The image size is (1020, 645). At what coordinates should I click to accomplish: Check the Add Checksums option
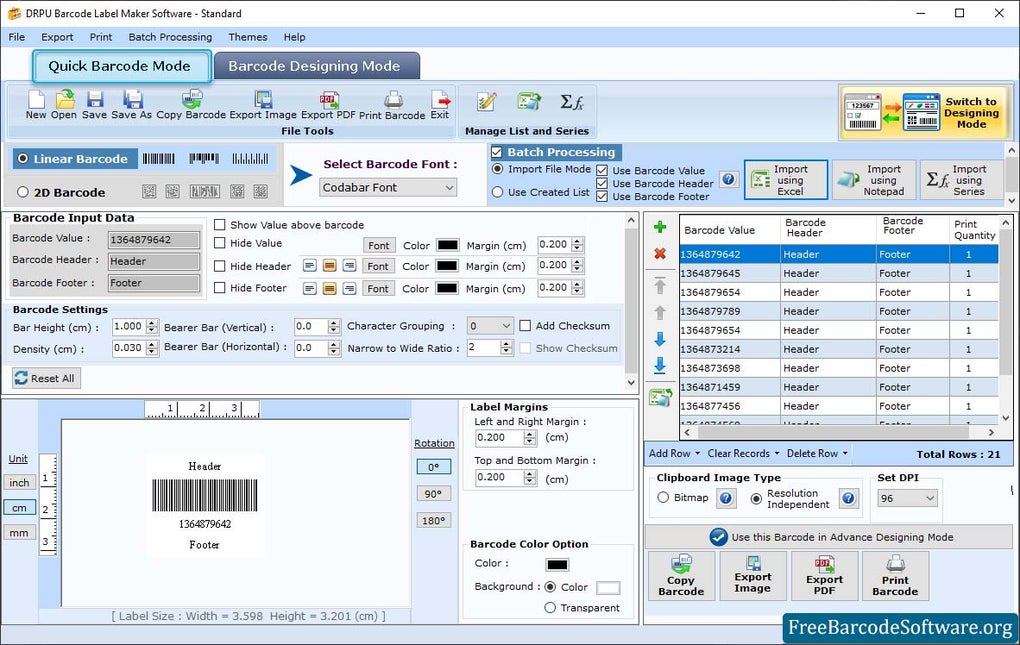pyautogui.click(x=527, y=325)
